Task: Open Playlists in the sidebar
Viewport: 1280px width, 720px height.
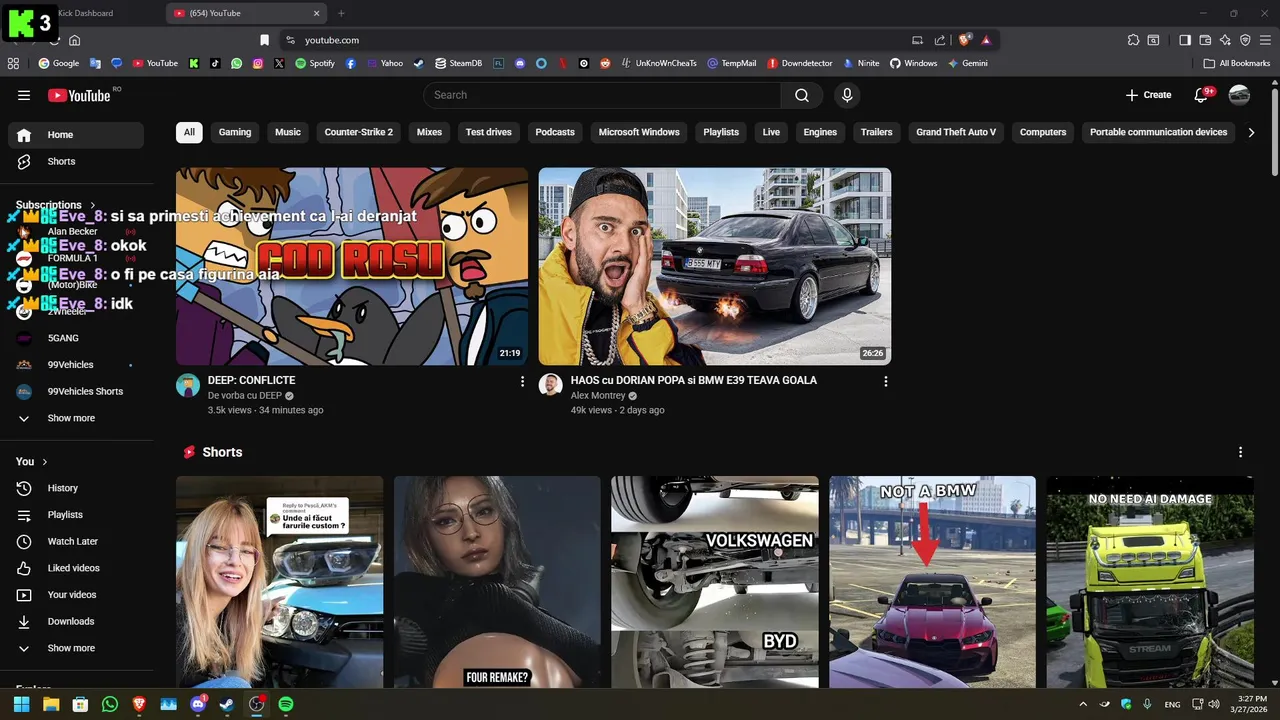Action: [x=76, y=514]
